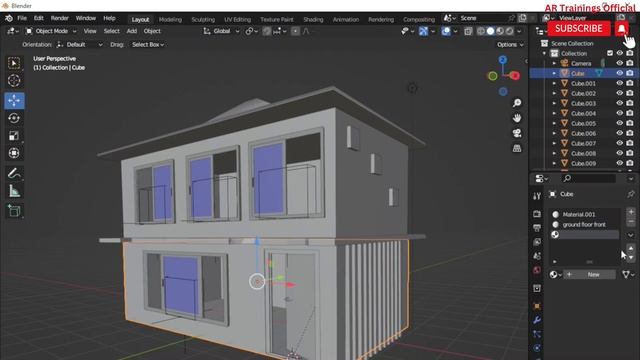This screenshot has width=640, height=360.
Task: Toggle the Collection exclude checkbox in outliner
Action: pos(610,53)
